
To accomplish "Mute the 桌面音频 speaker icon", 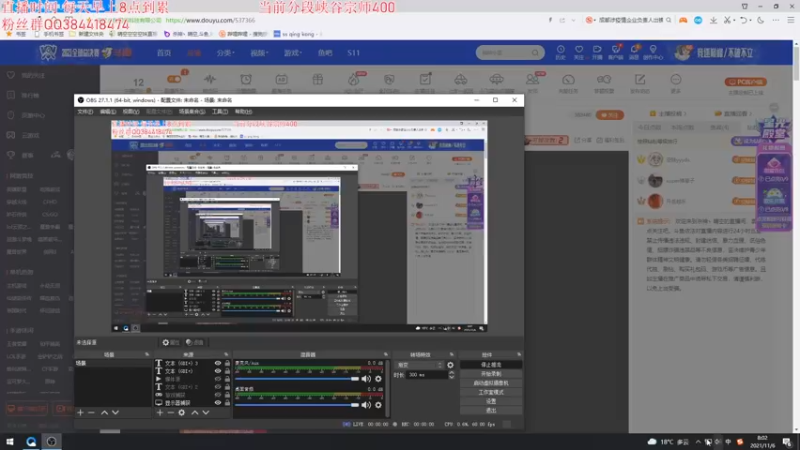I will 366,405.
